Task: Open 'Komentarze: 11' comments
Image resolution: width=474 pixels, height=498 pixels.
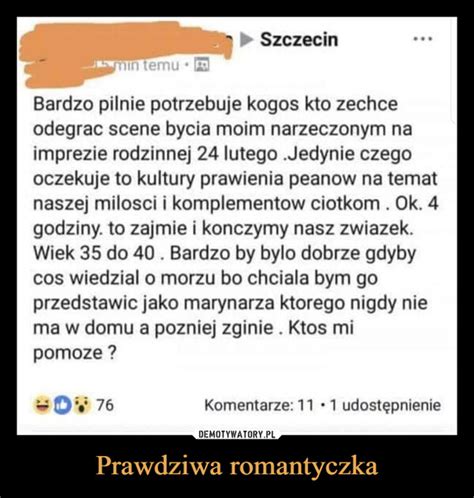Action: point(259,405)
